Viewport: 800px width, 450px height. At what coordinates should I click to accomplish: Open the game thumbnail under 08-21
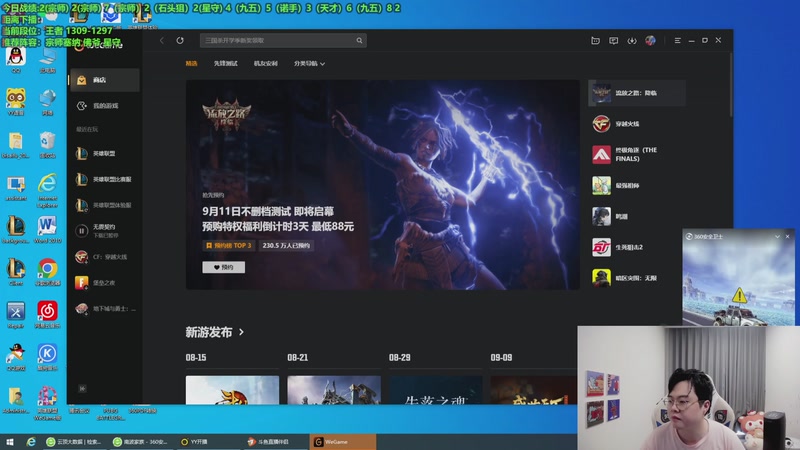click(334, 390)
